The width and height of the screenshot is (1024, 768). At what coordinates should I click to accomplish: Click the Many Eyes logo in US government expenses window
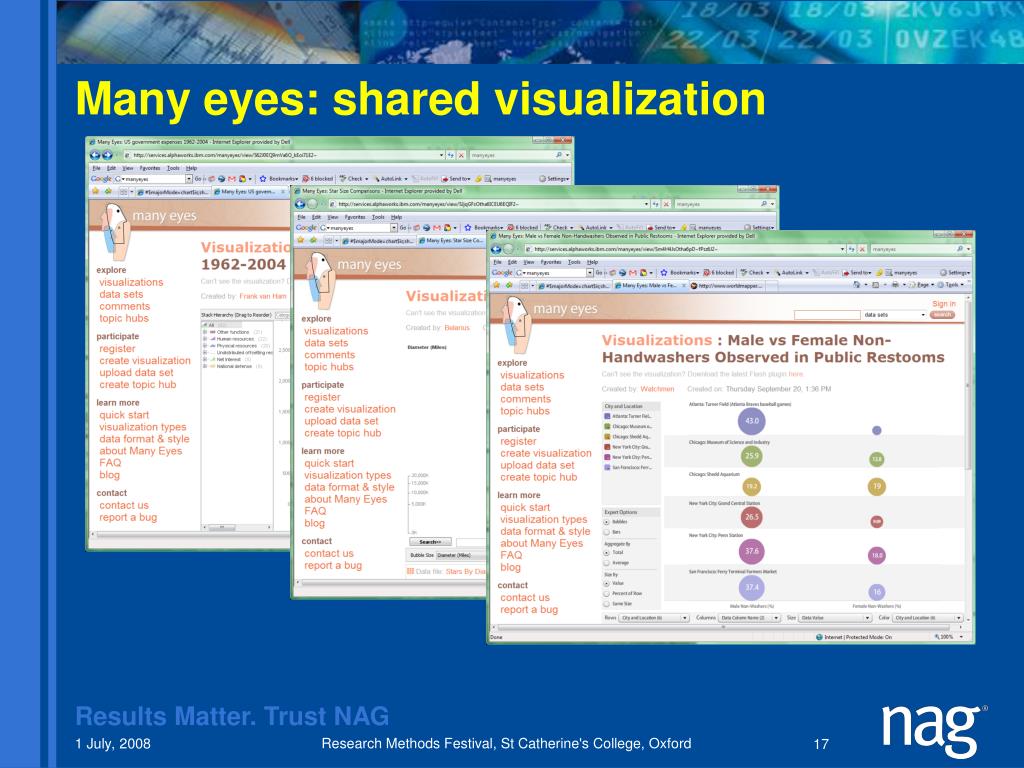pos(116,232)
